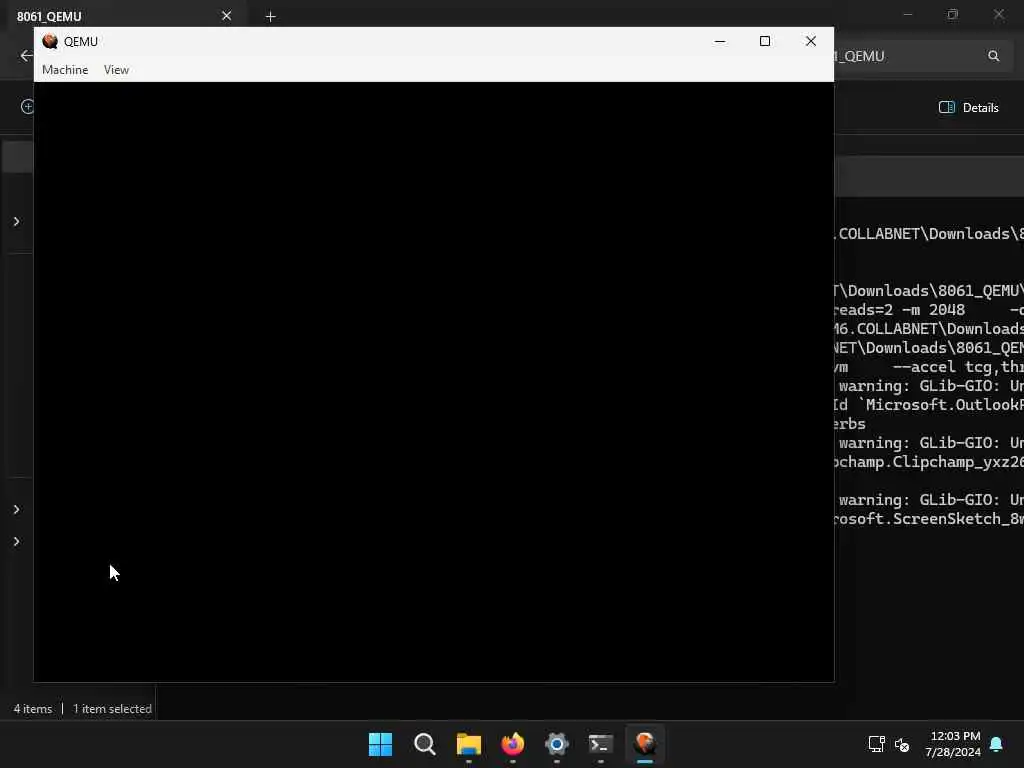Open the clock showing 12:03 PM
Image resolution: width=1024 pixels, height=768 pixels.
pos(953,744)
